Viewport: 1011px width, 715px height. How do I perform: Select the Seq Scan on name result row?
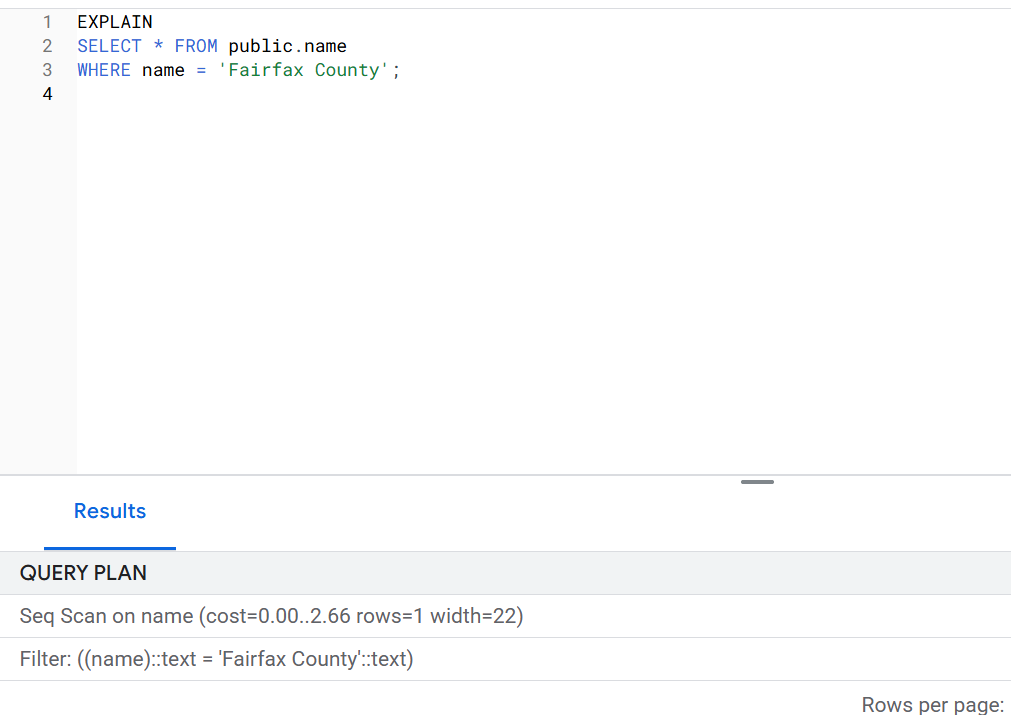(x=506, y=616)
